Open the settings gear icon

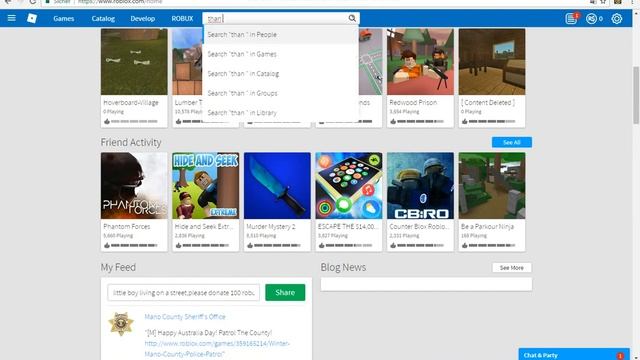(617, 18)
